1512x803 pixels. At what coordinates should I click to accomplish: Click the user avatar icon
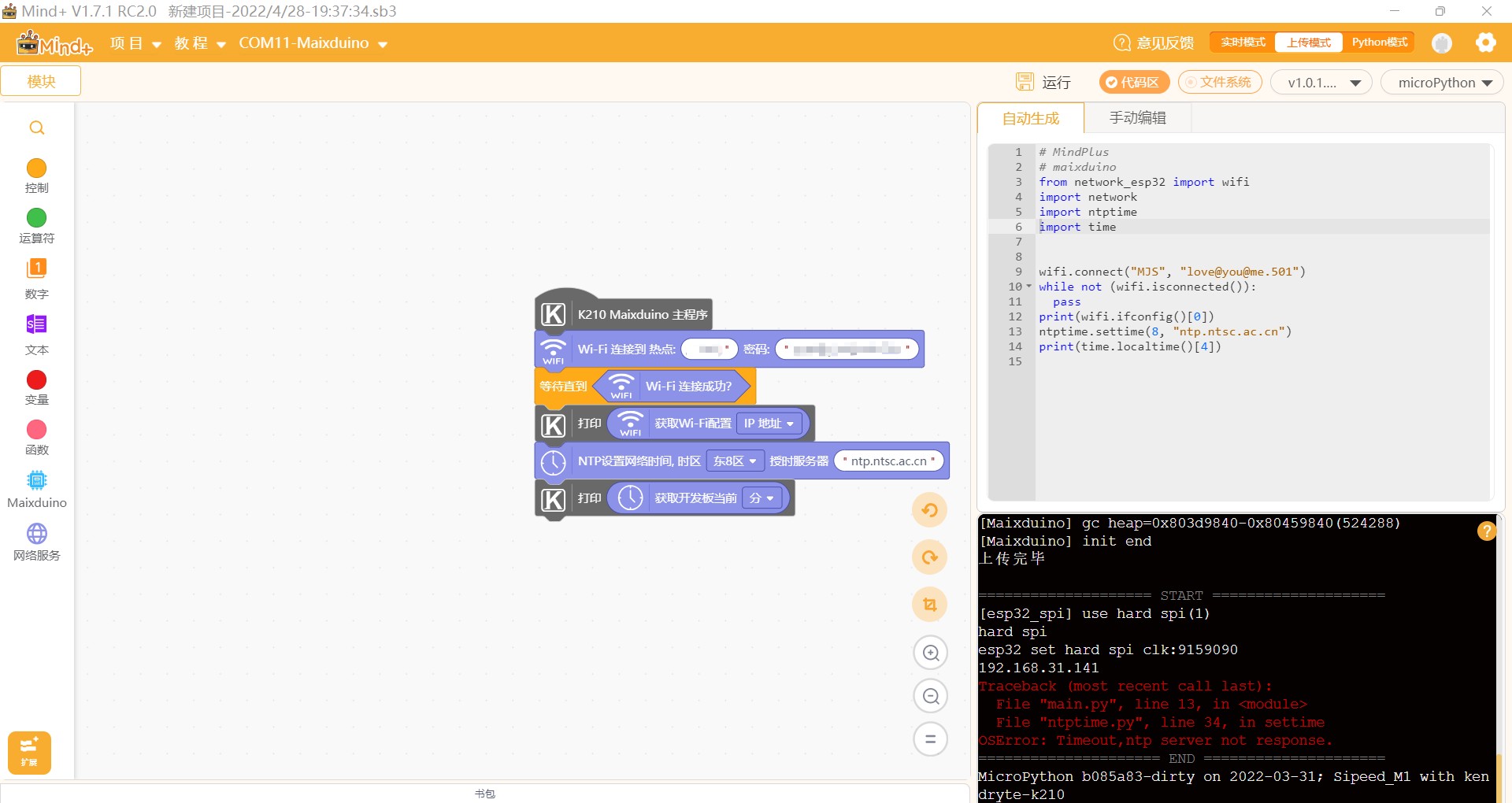point(1442,43)
